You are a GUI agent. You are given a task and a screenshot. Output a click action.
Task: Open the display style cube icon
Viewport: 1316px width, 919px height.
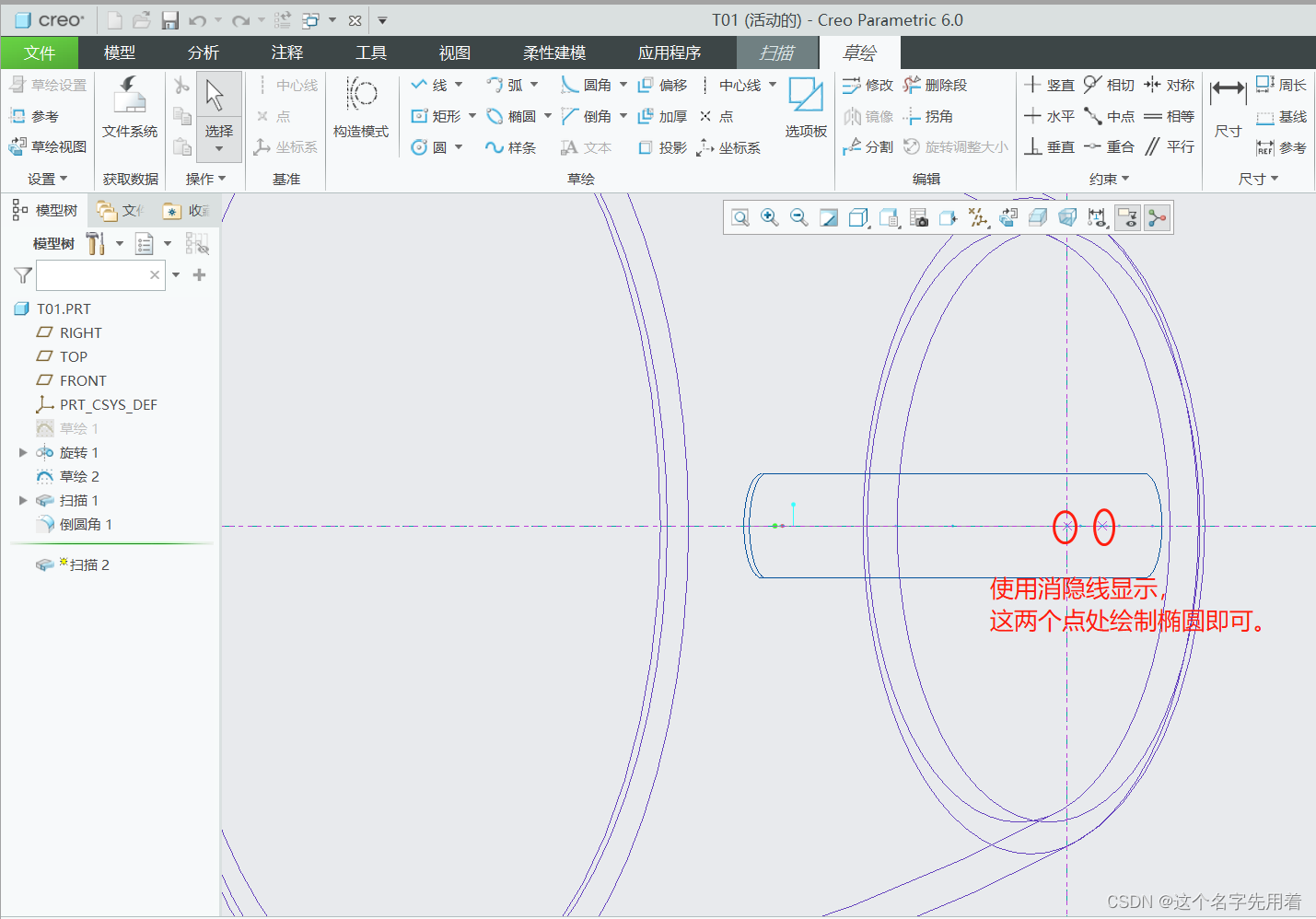click(858, 217)
